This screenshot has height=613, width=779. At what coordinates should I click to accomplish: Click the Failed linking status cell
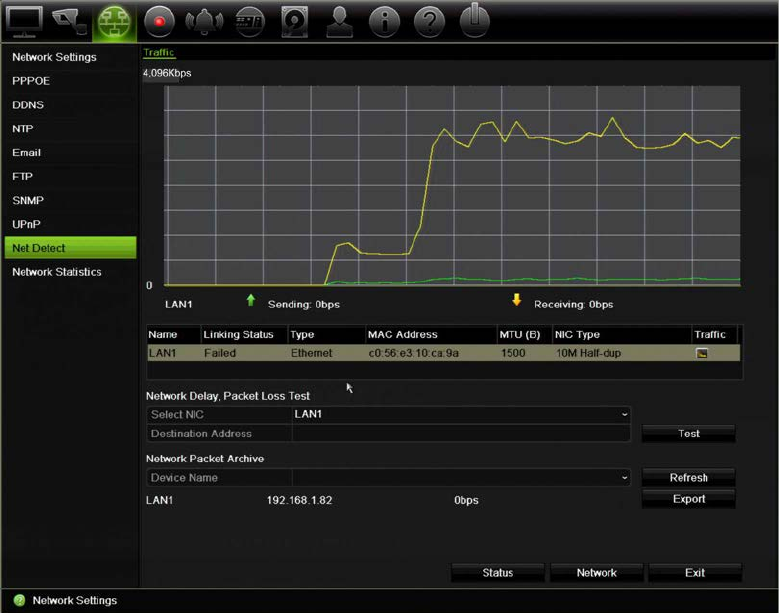tap(220, 353)
